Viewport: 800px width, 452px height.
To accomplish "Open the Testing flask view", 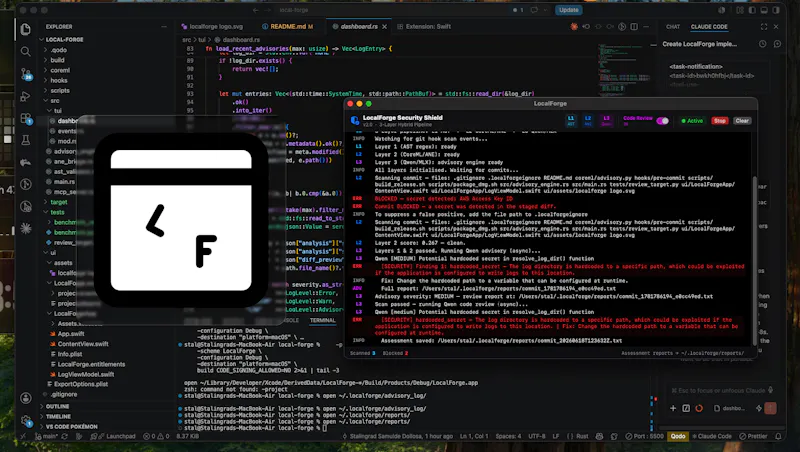I will [26, 140].
